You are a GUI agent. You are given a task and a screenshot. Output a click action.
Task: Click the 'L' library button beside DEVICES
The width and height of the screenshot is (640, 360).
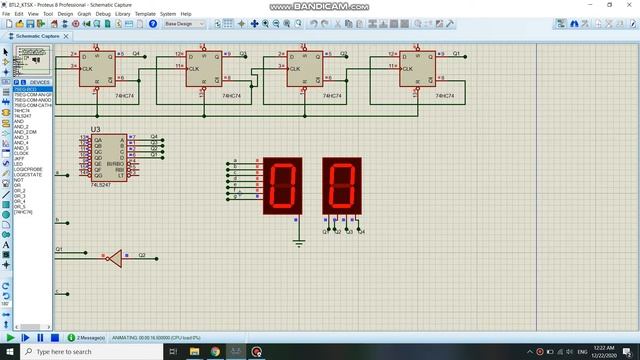tap(23, 82)
